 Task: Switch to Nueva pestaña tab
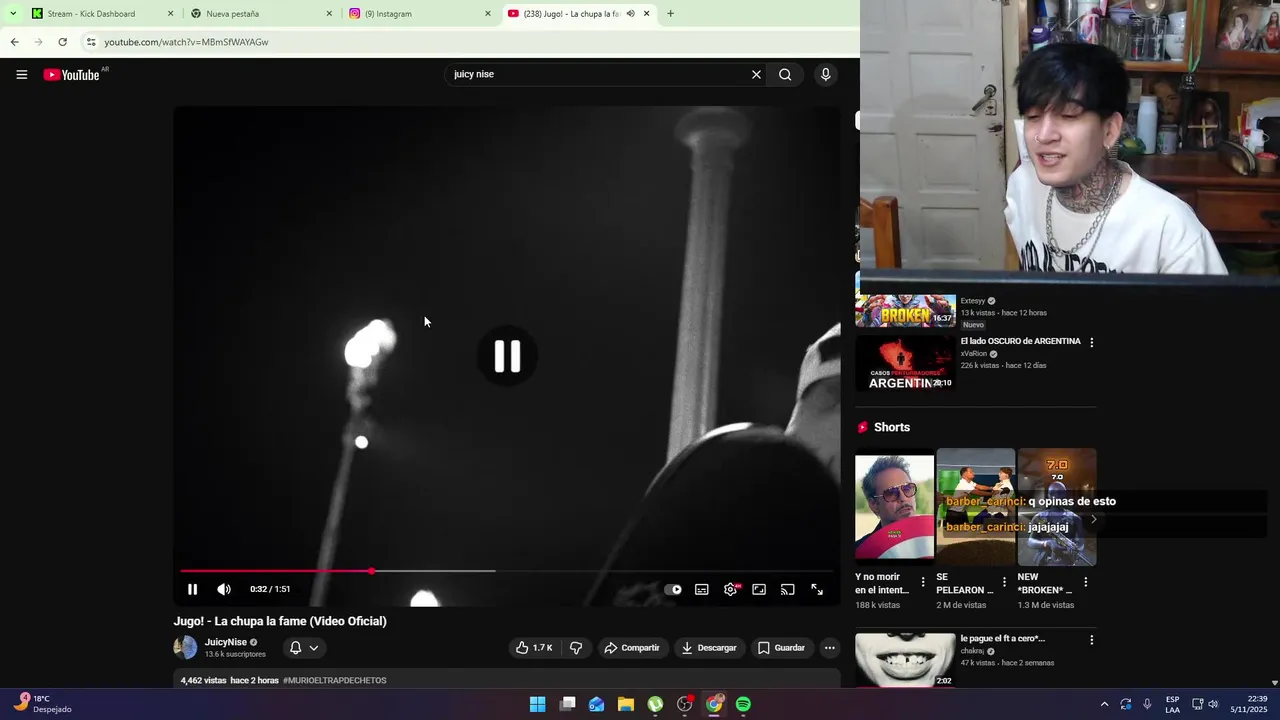pyautogui.click(x=260, y=14)
